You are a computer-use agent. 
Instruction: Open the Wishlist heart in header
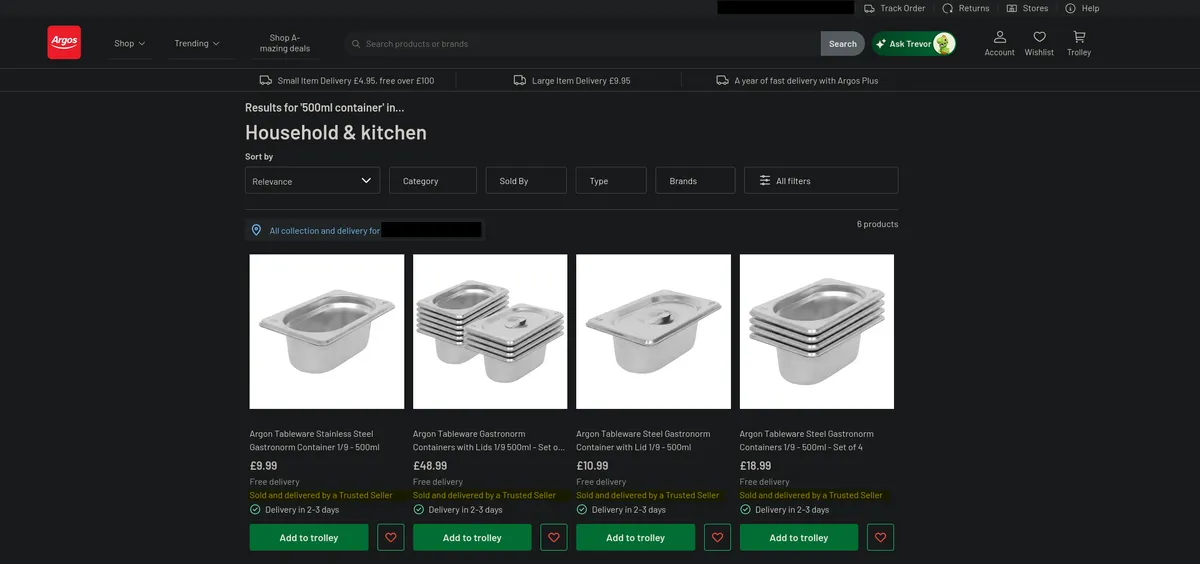tap(1039, 37)
